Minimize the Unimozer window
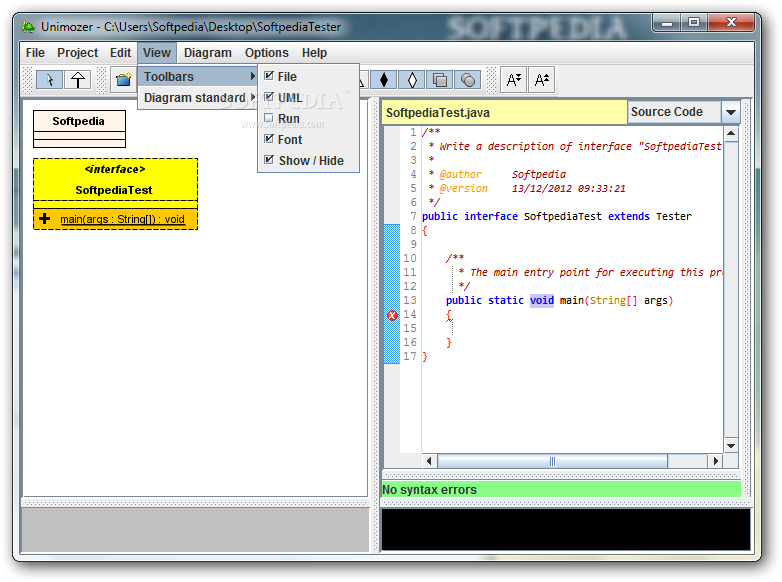This screenshot has height=582, width=782. click(667, 23)
